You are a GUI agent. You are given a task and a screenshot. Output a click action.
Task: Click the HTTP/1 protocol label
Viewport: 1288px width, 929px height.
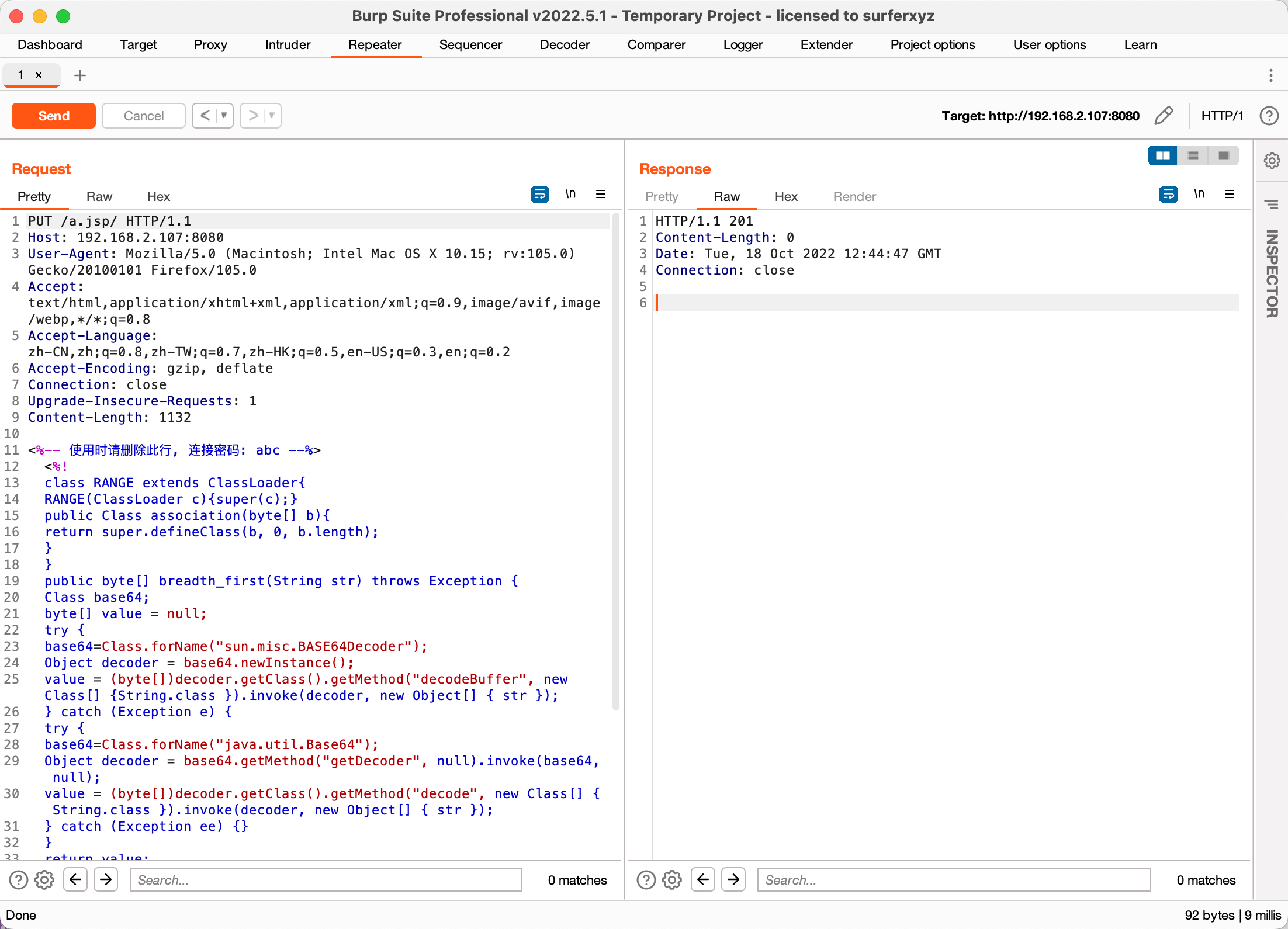[x=1222, y=116]
